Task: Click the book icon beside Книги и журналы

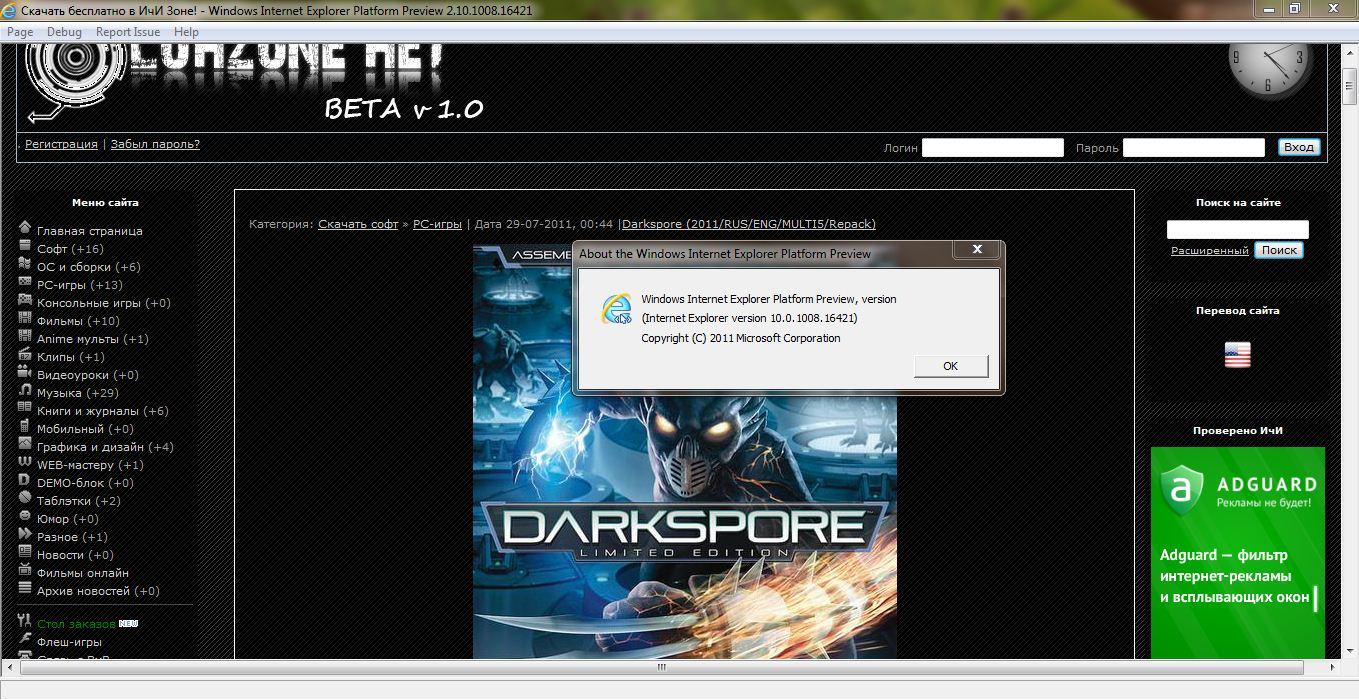Action: pos(25,409)
